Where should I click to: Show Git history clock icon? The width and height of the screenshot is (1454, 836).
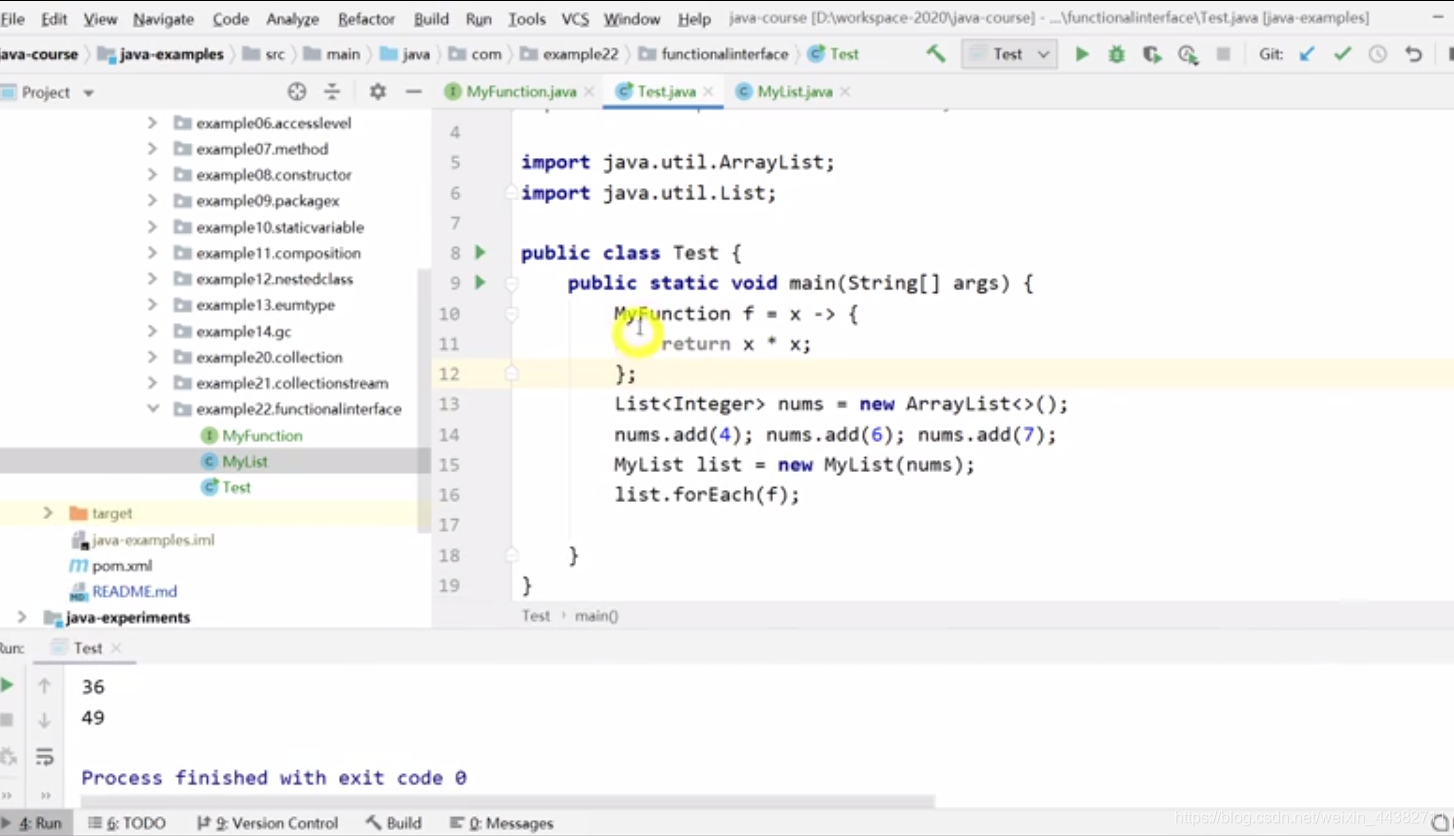1378,54
